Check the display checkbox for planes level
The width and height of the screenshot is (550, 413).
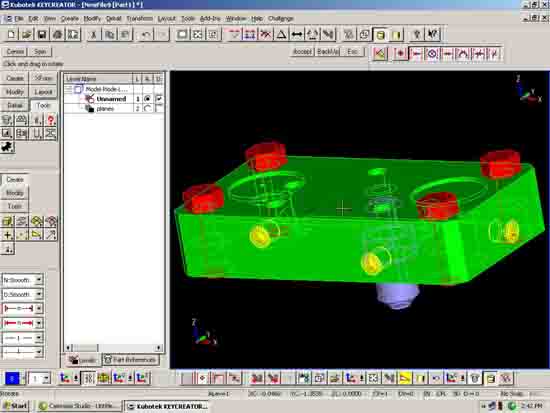pos(159,109)
